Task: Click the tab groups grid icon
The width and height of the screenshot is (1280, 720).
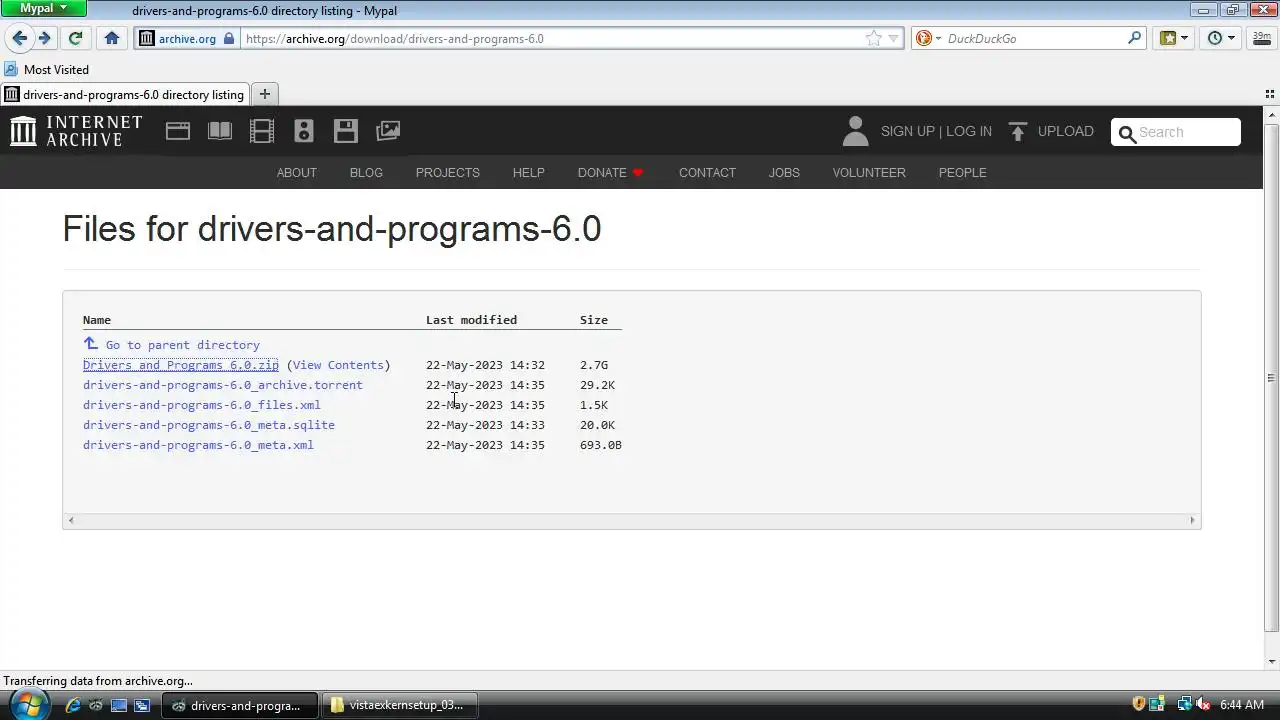Action: [x=1270, y=94]
